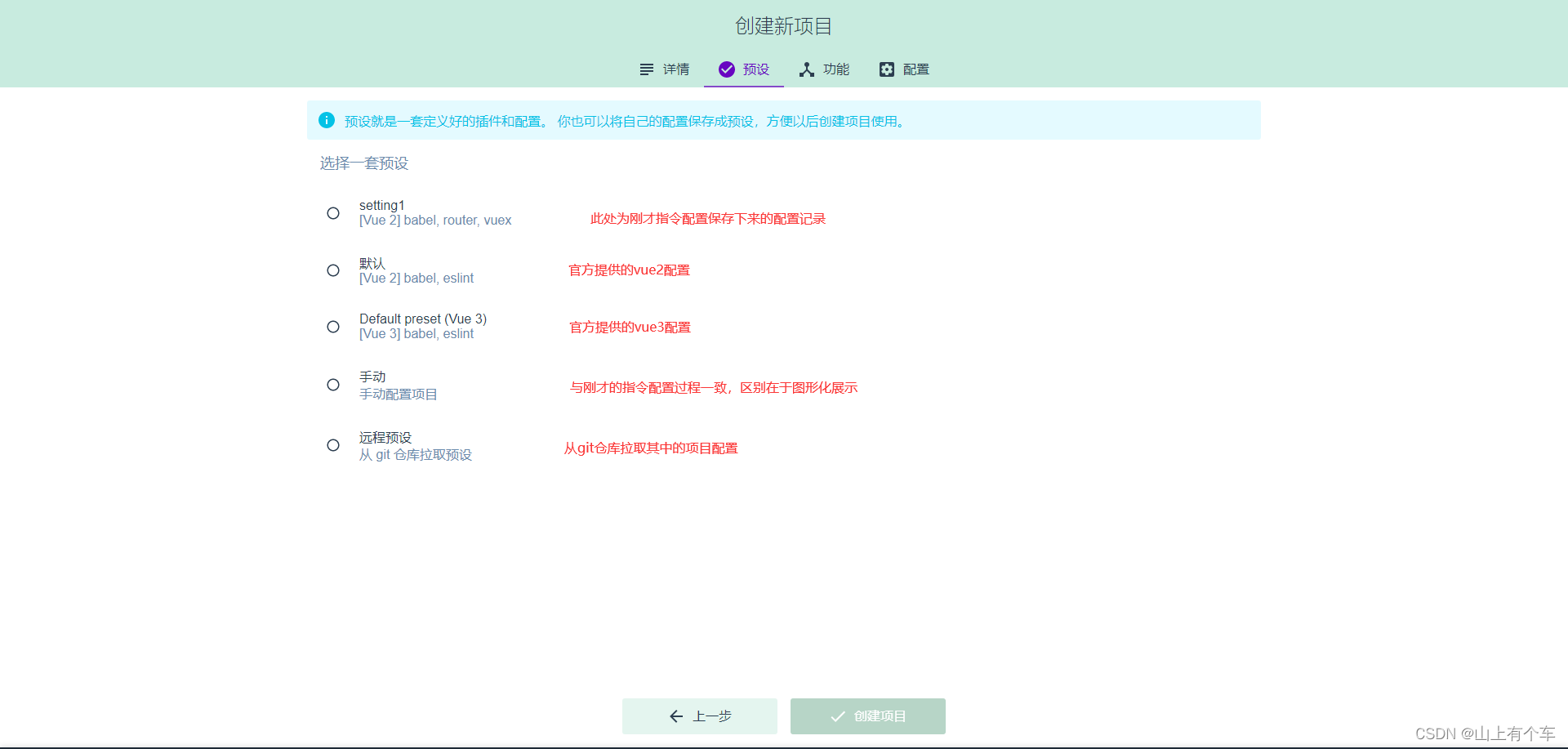
Task: Click the 创建项目 button
Action: [868, 716]
